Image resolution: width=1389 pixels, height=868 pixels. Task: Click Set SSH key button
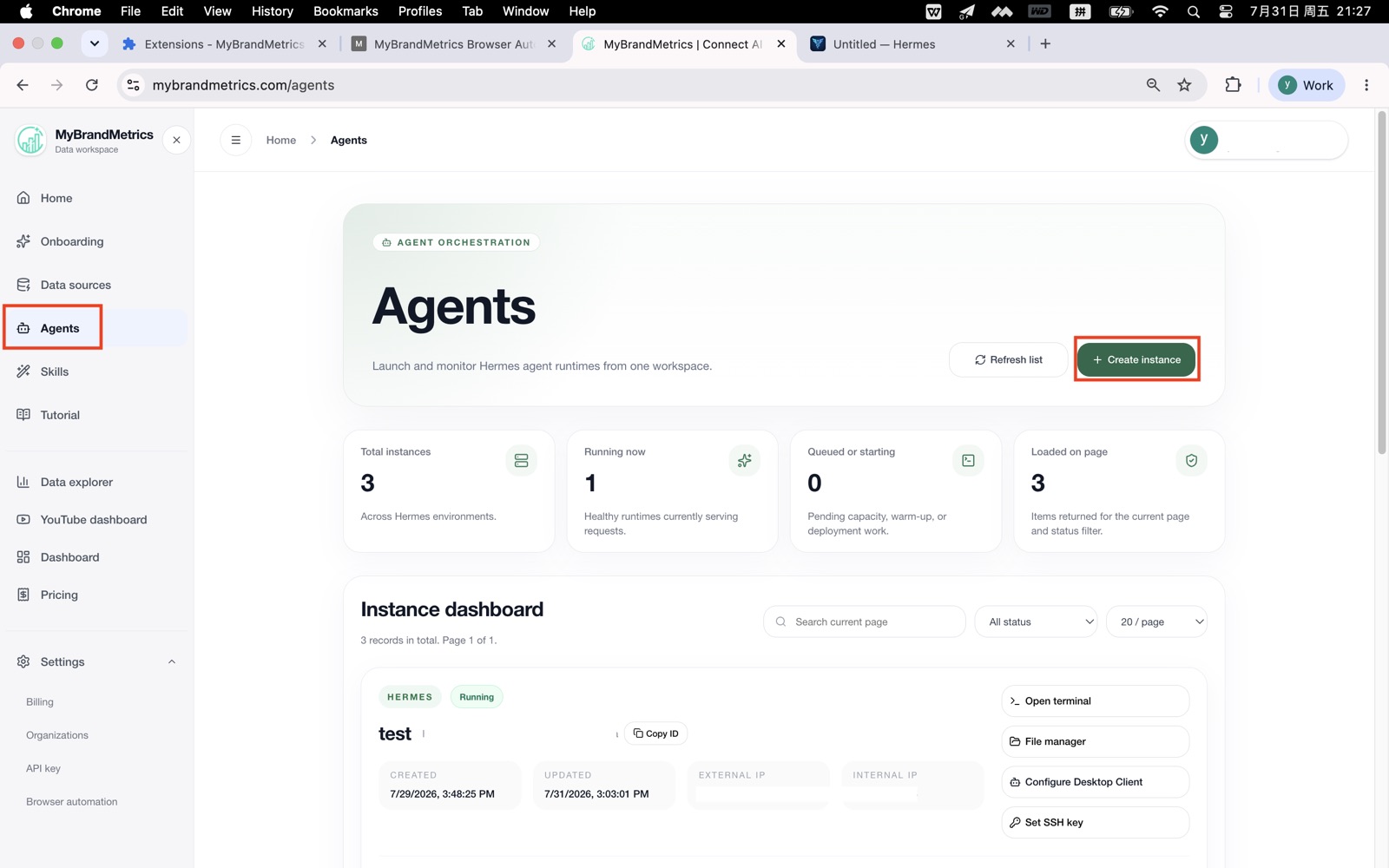(x=1096, y=823)
